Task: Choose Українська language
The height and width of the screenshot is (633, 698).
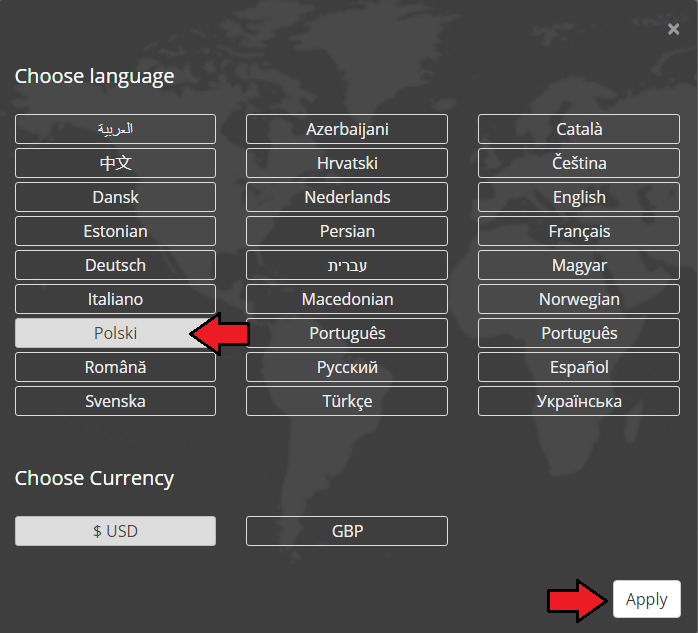Action: tap(579, 401)
